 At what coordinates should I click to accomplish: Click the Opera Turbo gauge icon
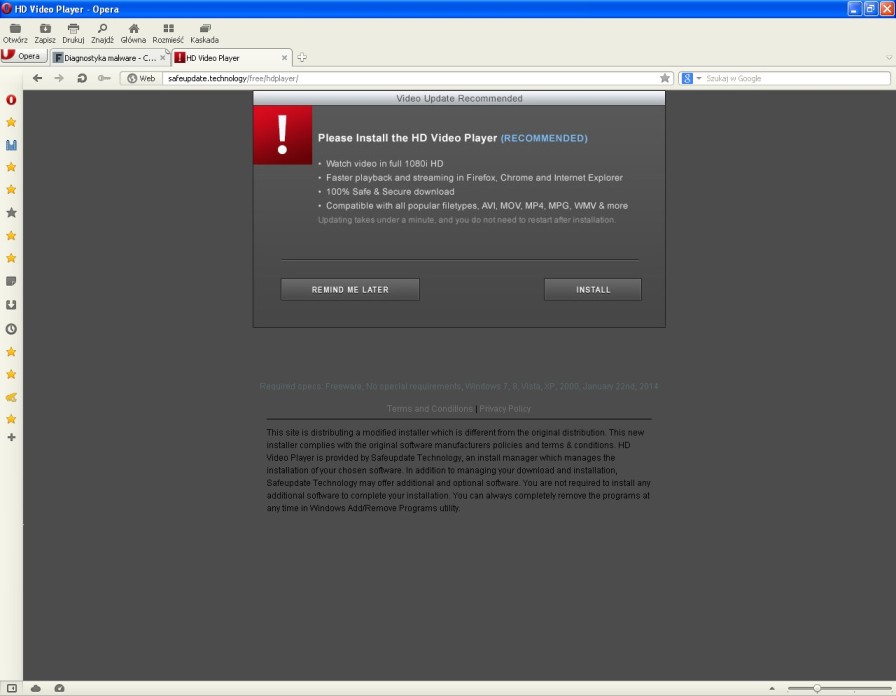coord(59,688)
